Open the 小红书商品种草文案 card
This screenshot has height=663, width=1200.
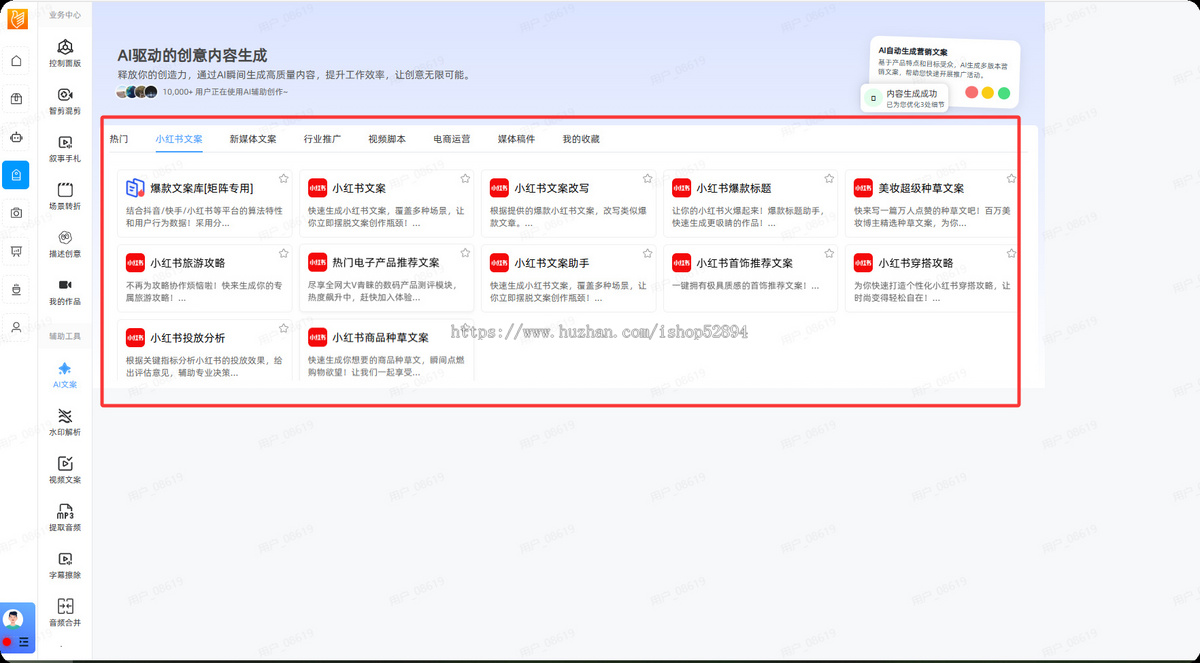[386, 351]
